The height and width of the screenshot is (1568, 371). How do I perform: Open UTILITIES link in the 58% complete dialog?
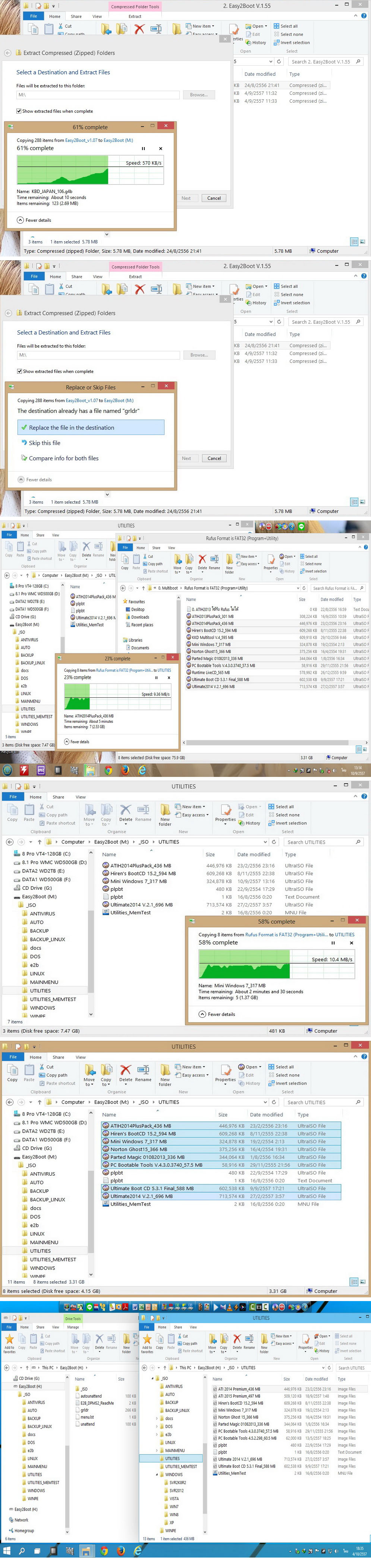[344, 934]
